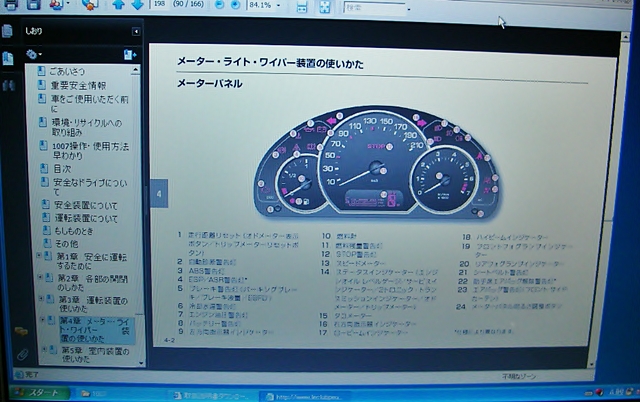Click bookmarks panel scroll down arrow
The image size is (640, 402).
141,363
